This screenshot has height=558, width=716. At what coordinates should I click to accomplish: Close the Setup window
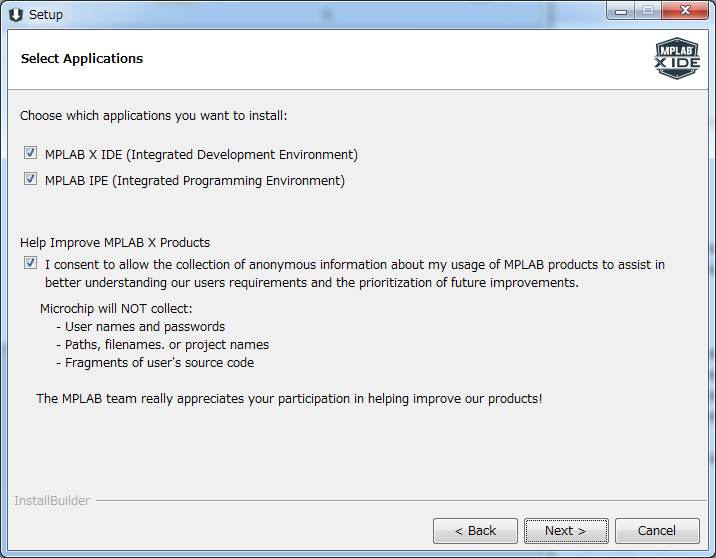click(x=685, y=12)
